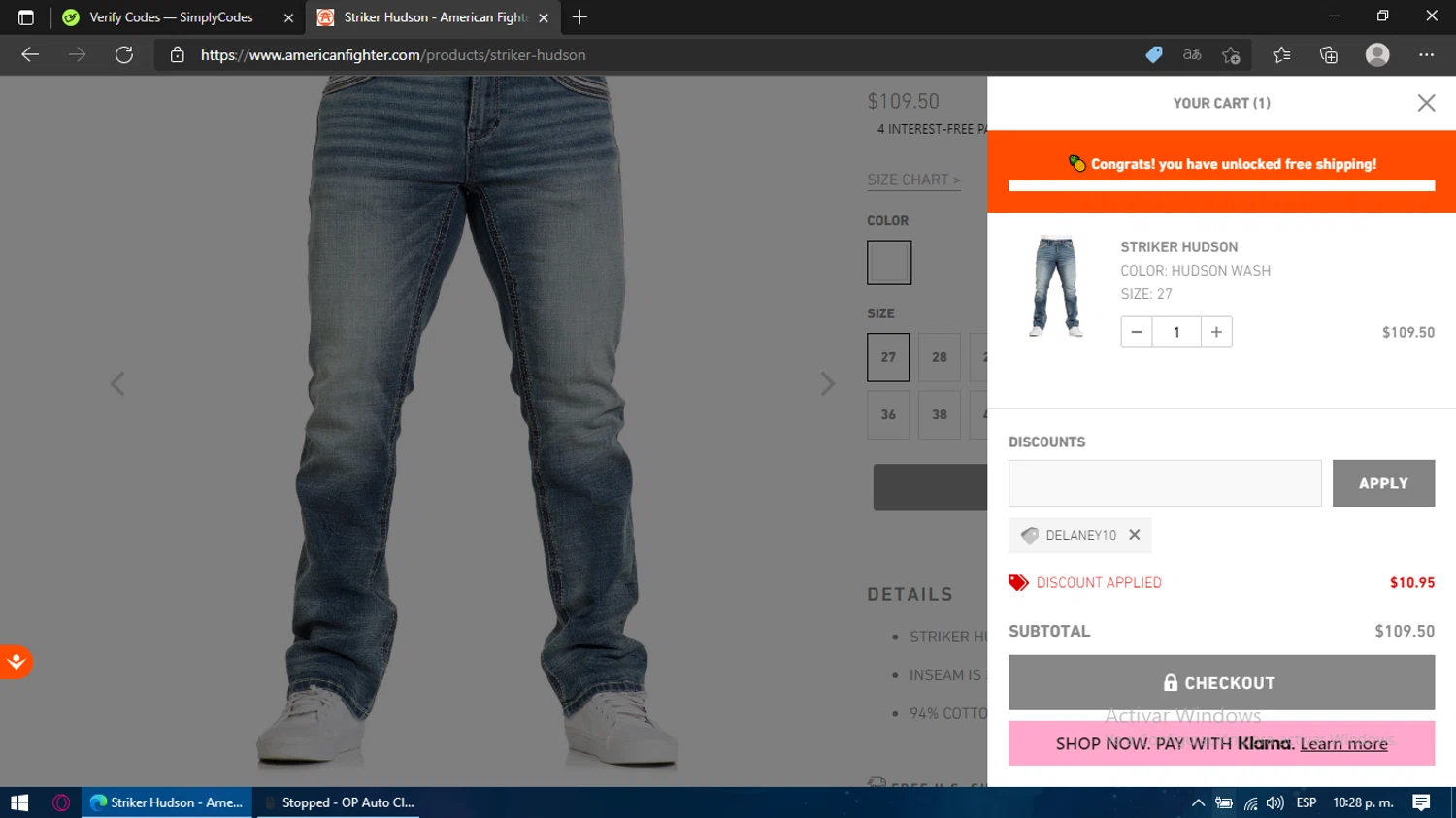This screenshot has width=1456, height=818.
Task: Select the Striker Hudson American Fighter tab
Action: coord(435,17)
